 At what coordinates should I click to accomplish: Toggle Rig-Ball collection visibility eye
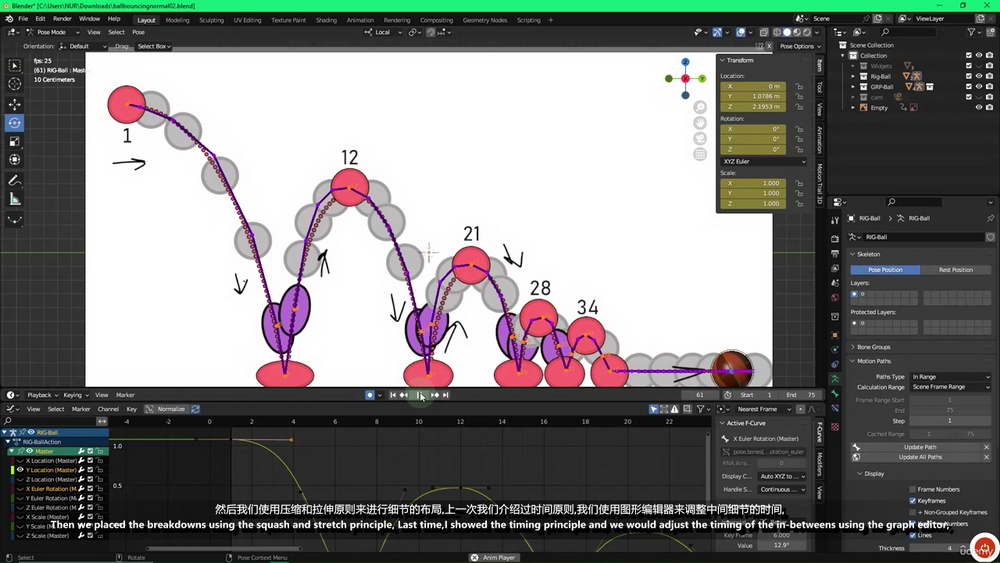pos(979,76)
